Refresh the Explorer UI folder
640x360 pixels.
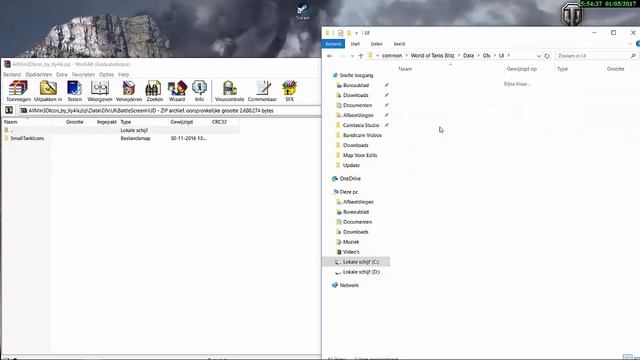[x=547, y=56]
